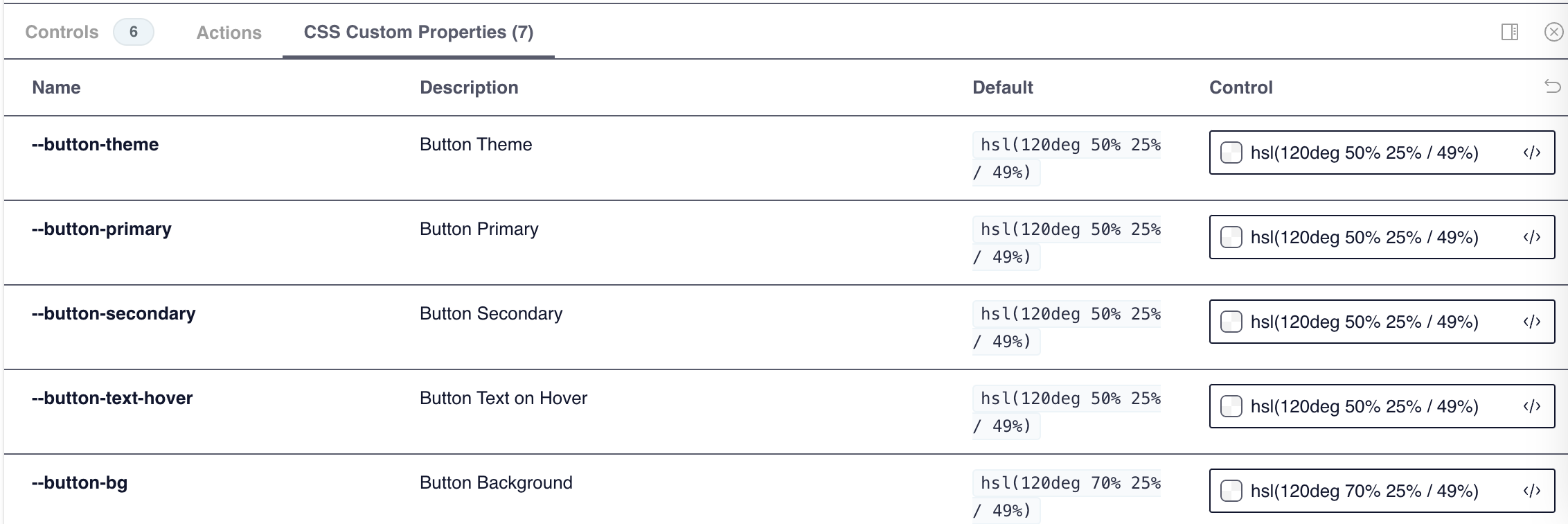Toggle color format for --button-primary

point(1532,237)
